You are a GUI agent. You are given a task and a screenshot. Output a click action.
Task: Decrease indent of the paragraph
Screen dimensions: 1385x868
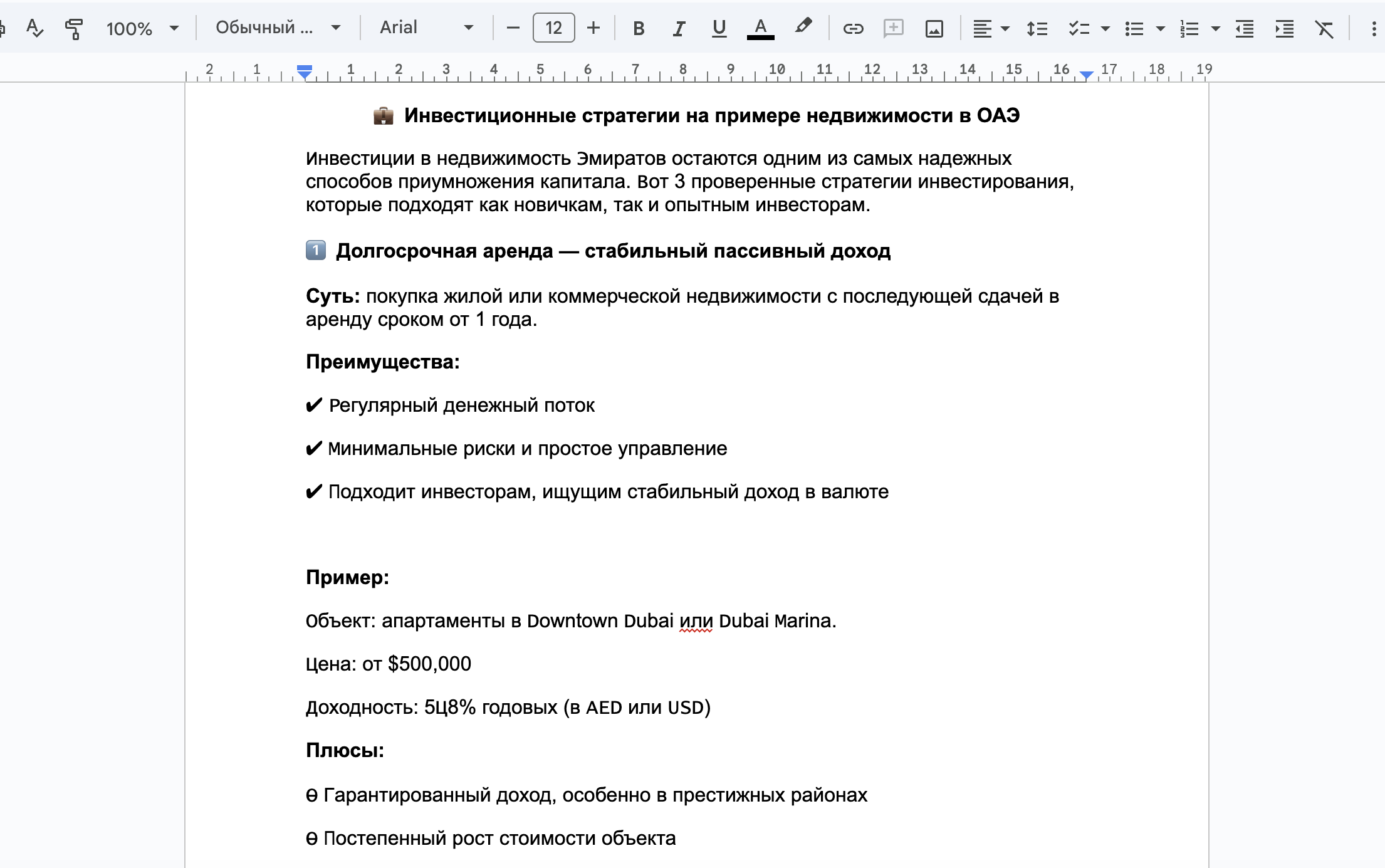pyautogui.click(x=1244, y=28)
